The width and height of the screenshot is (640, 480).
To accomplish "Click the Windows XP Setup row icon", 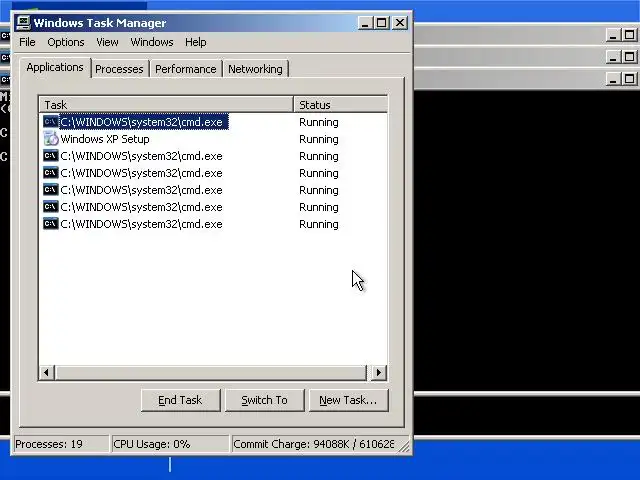I will tap(51, 139).
